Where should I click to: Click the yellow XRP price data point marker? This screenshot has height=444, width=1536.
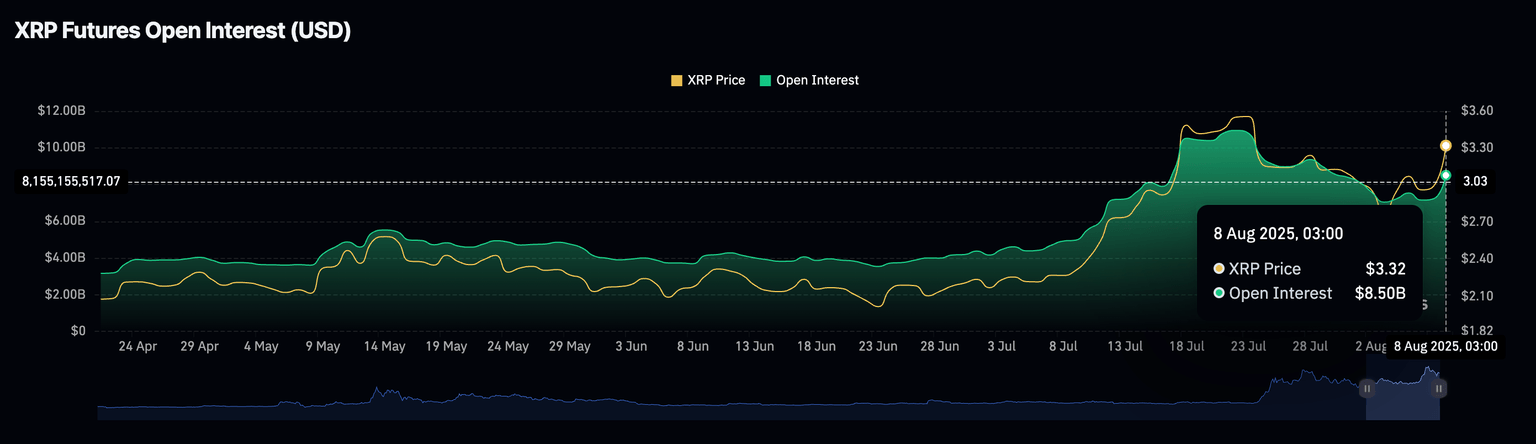tap(1445, 146)
